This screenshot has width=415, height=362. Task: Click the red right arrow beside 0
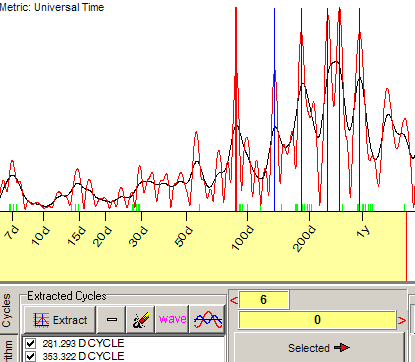[402, 320]
